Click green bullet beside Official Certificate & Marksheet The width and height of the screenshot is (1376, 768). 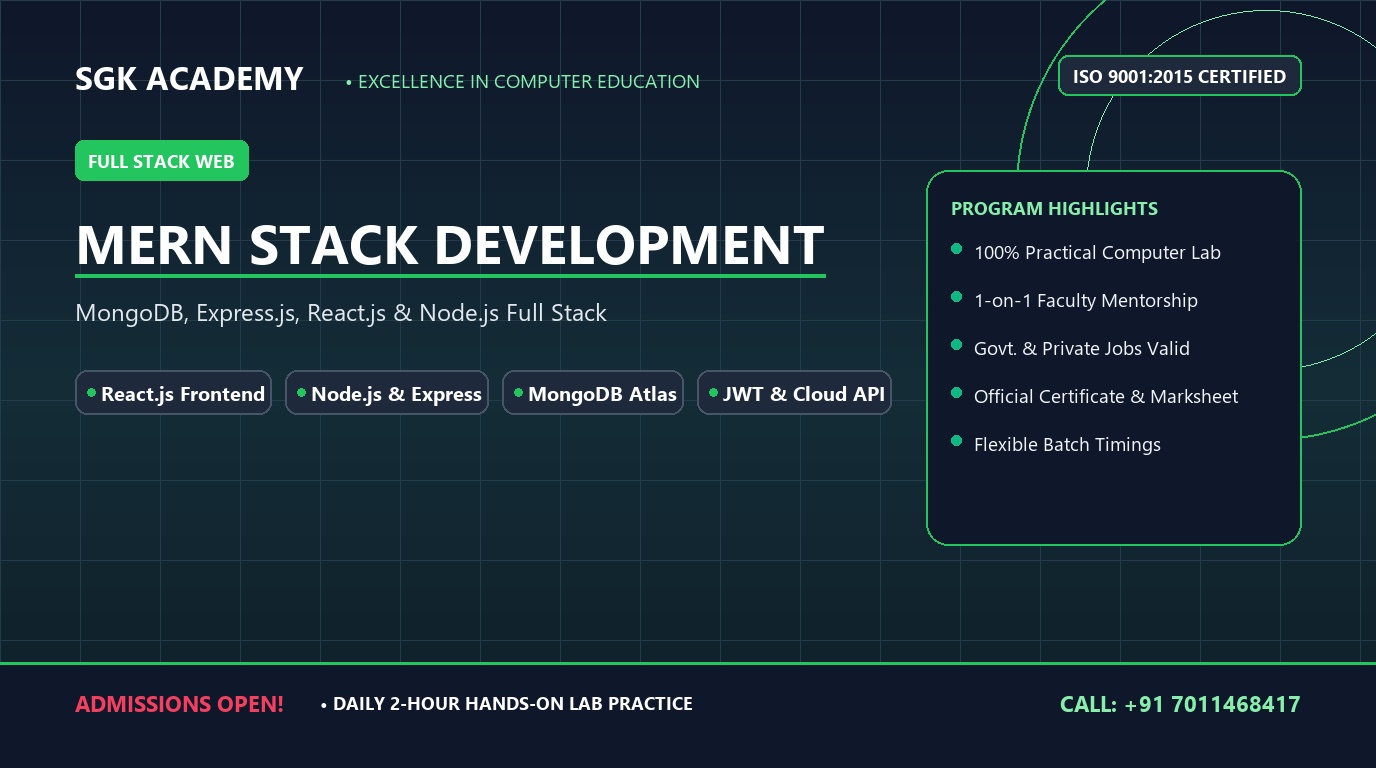957,393
